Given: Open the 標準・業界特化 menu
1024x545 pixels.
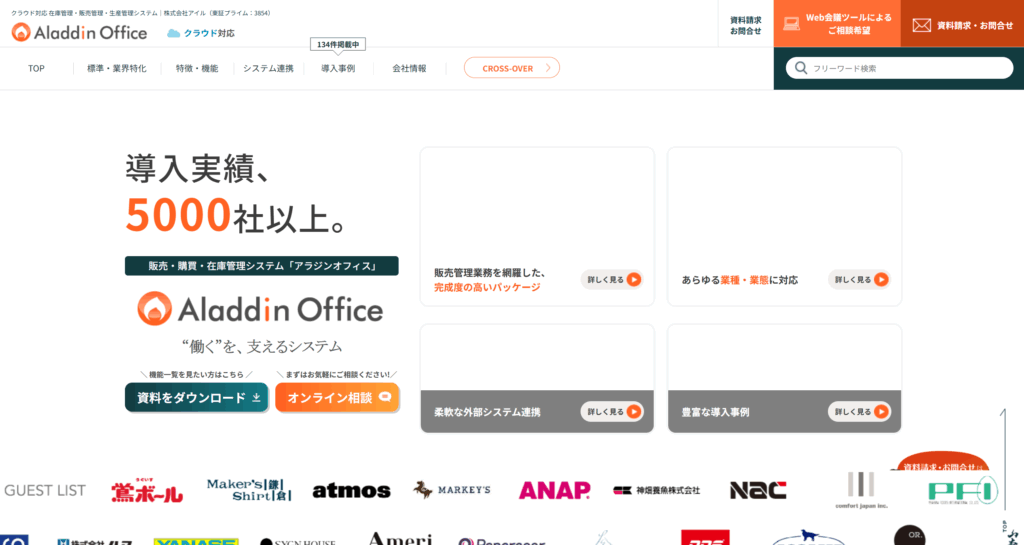Looking at the screenshot, I should pos(117,69).
